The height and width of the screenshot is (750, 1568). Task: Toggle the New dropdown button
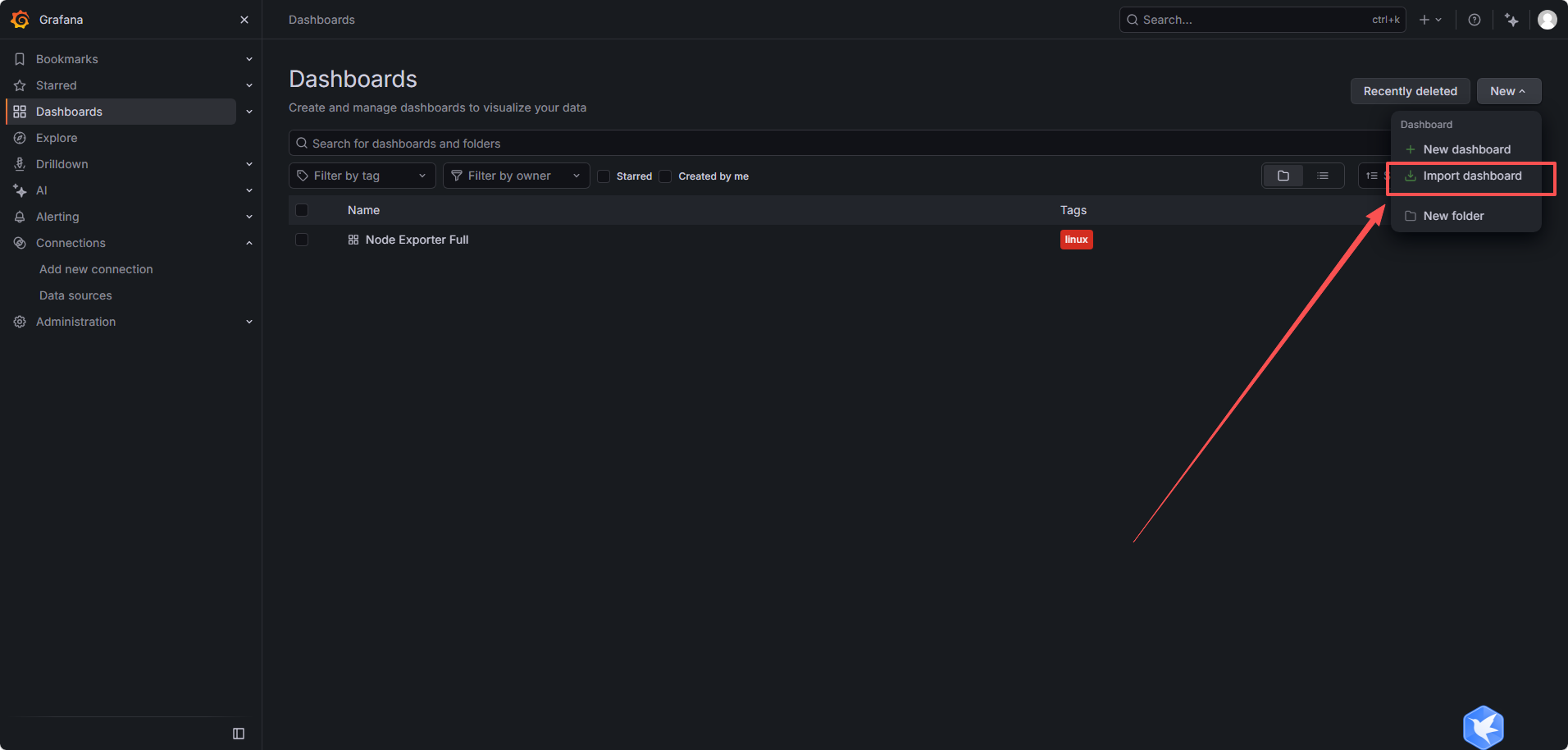pyautogui.click(x=1508, y=91)
